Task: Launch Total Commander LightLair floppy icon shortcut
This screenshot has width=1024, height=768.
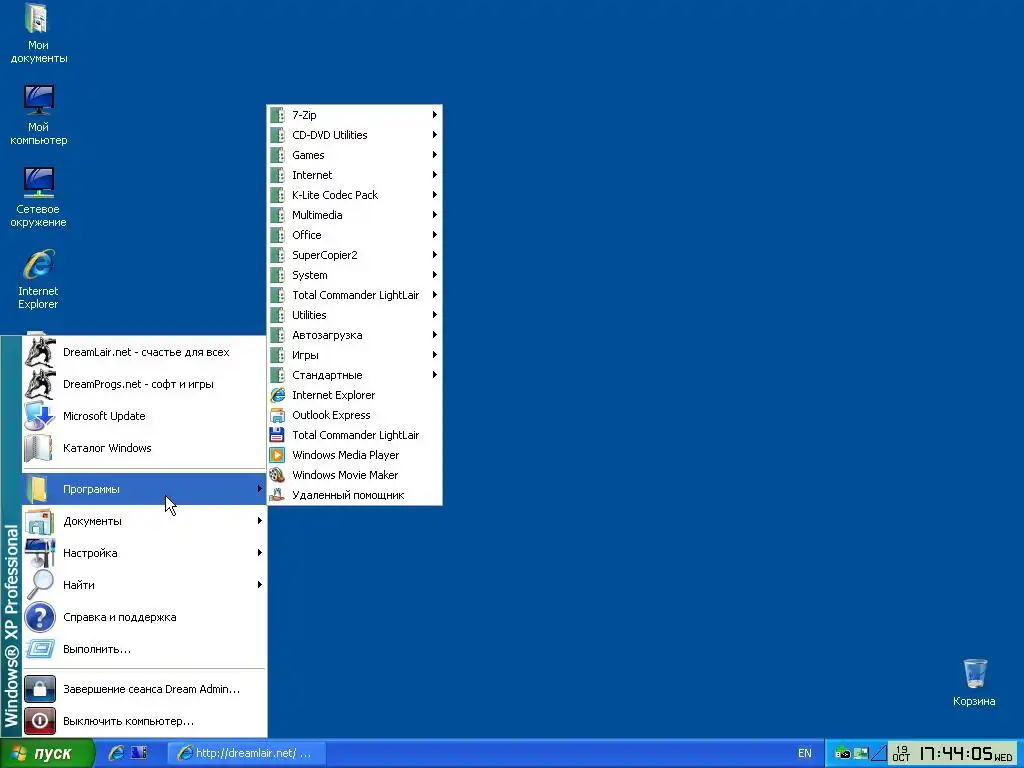Action: point(355,435)
